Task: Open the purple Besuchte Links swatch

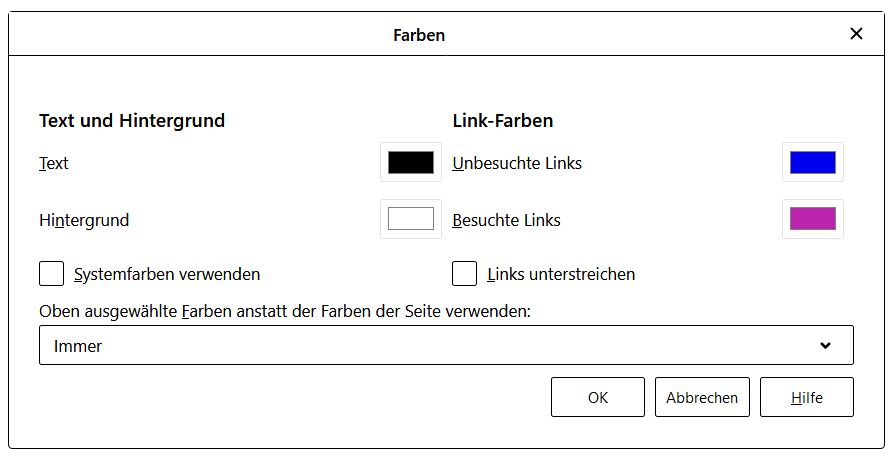Action: coord(812,219)
